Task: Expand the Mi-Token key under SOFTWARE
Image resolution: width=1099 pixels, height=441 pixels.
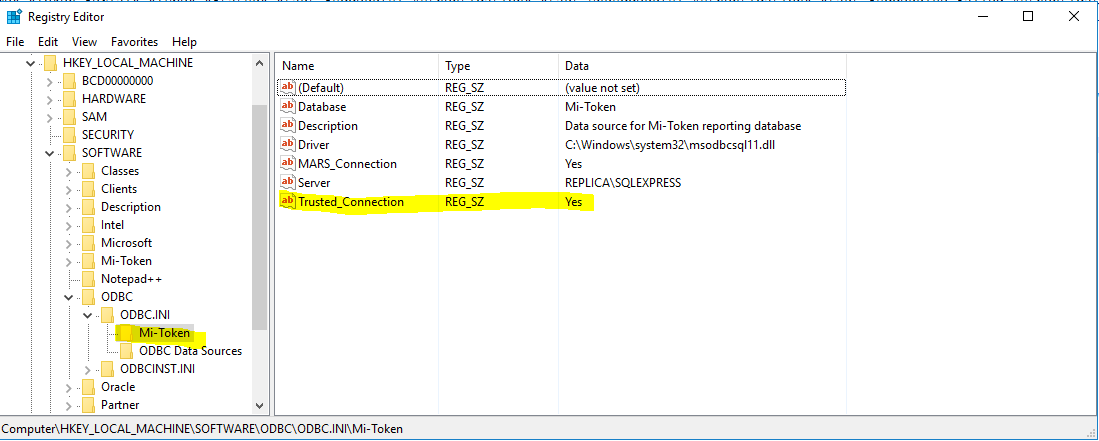Action: coord(68,261)
